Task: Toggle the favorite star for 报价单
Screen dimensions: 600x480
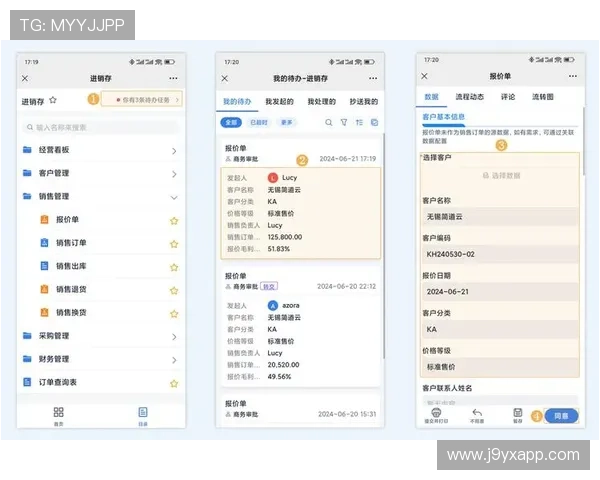Action: pos(174,221)
